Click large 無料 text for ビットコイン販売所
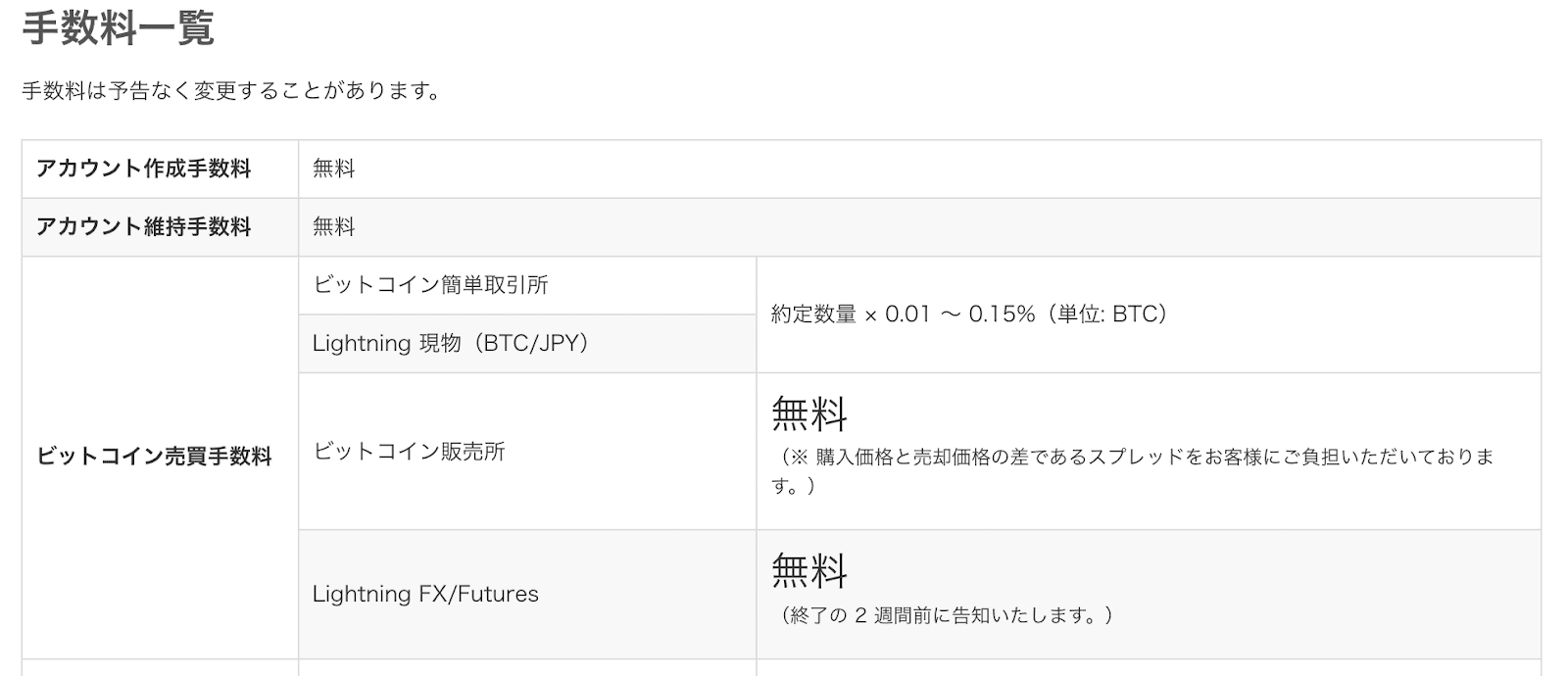This screenshot has height=676, width=1568. click(809, 413)
